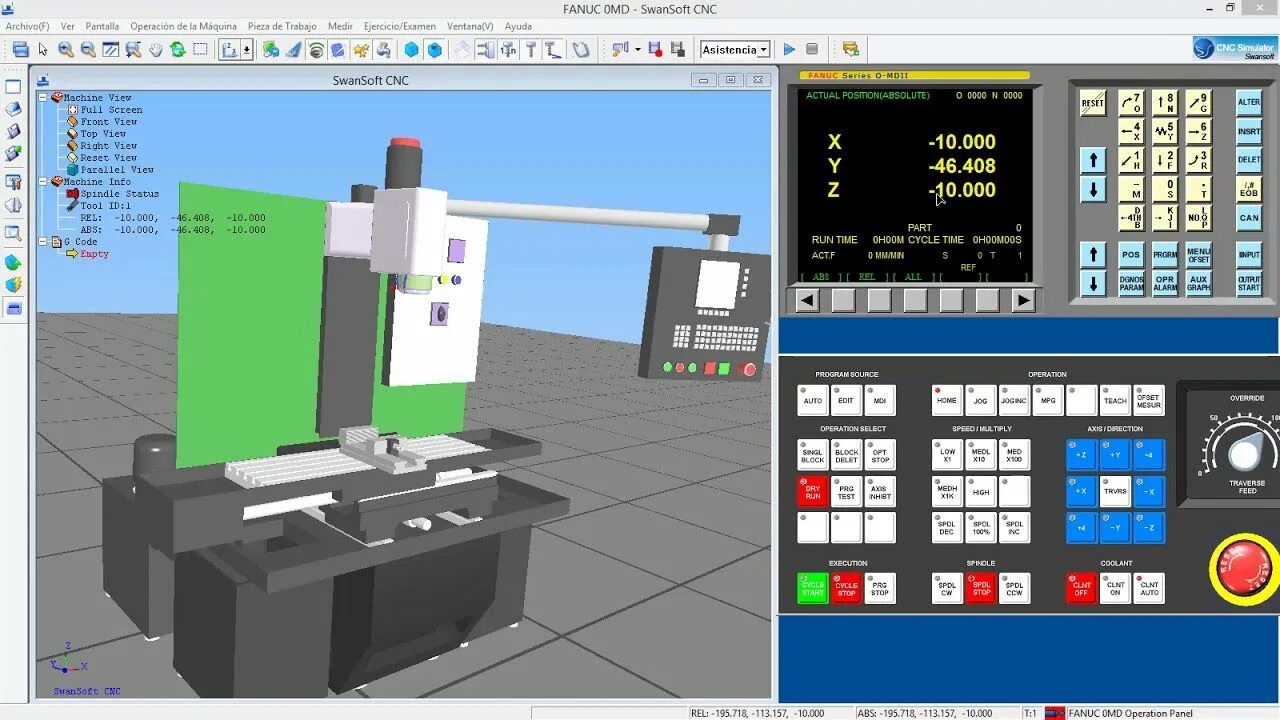Click the 7/O keypad key

tap(1131, 103)
